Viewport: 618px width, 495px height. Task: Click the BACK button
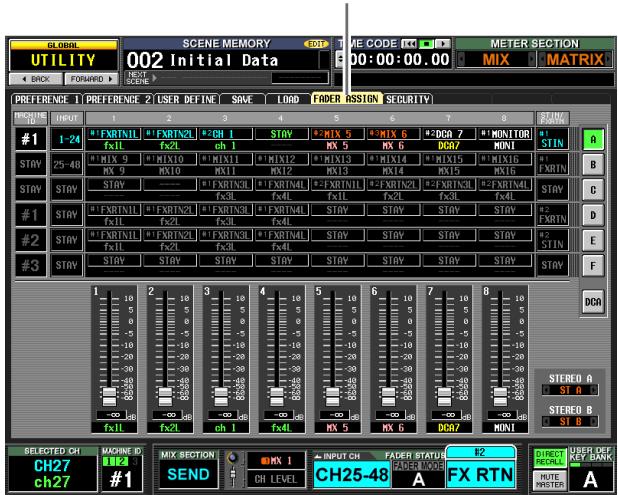35,79
